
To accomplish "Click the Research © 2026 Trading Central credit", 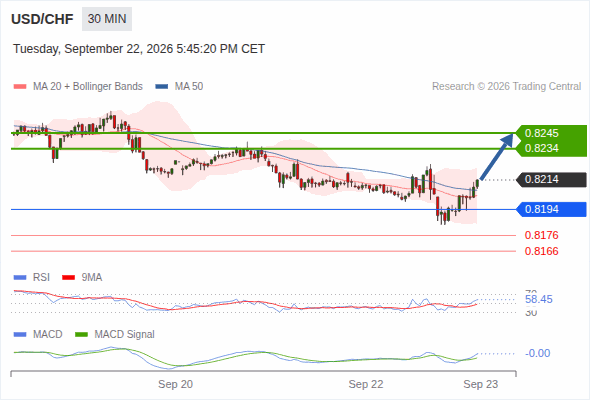I will click(x=506, y=87).
